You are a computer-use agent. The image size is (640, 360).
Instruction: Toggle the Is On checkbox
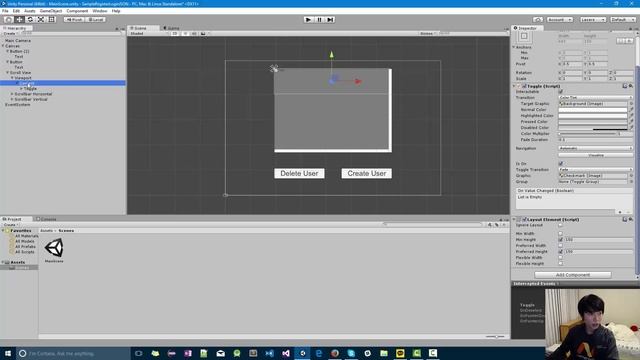click(x=560, y=164)
